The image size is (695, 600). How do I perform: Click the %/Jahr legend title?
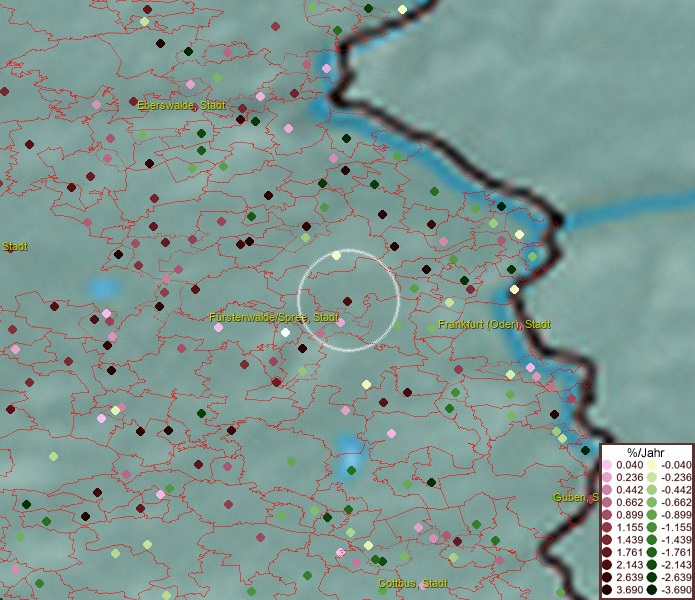pos(647,452)
